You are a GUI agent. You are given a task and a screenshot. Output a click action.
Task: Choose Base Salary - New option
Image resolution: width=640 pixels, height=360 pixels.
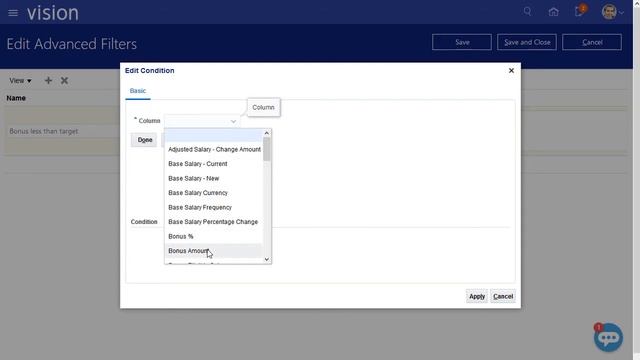214,178
